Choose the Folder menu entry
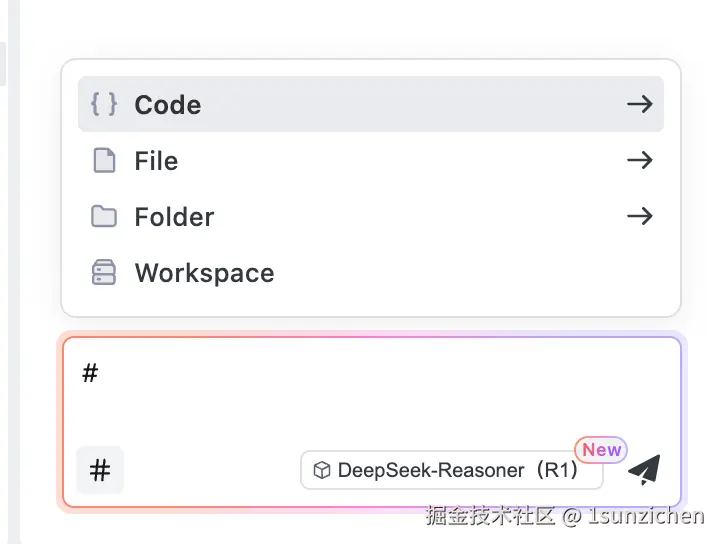The height and width of the screenshot is (544, 722). (x=174, y=217)
